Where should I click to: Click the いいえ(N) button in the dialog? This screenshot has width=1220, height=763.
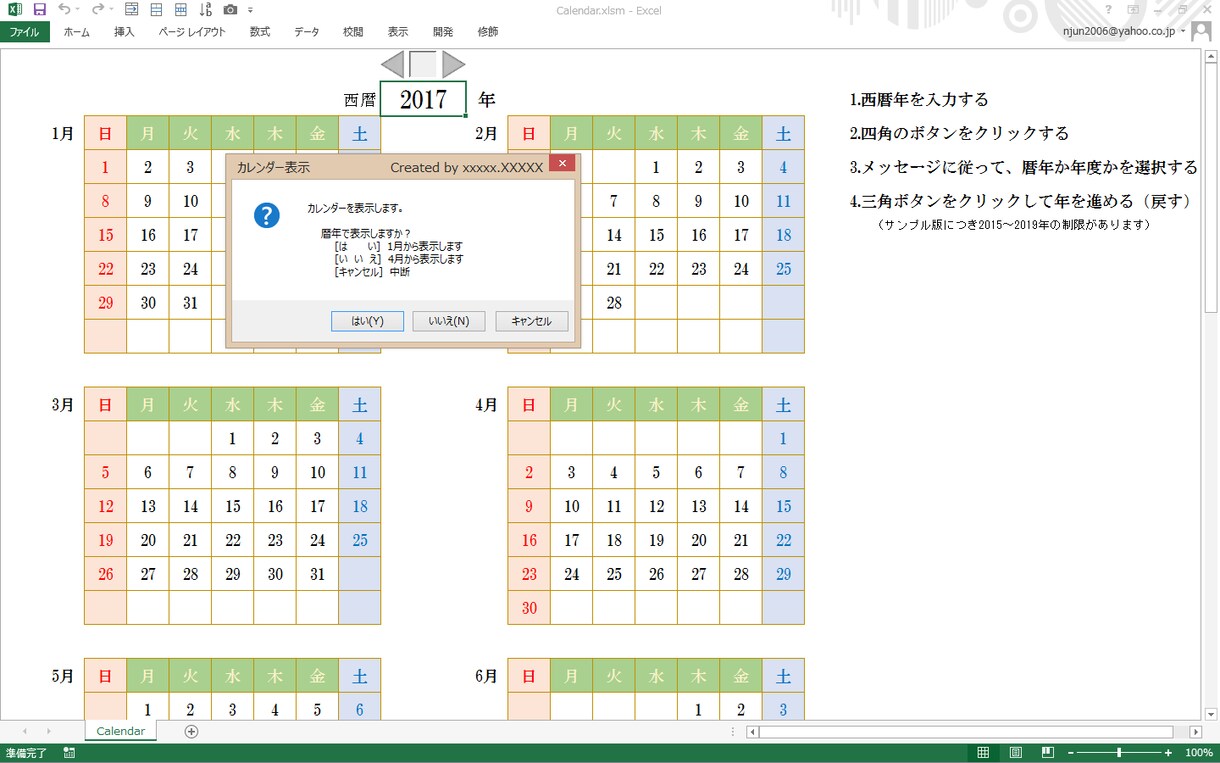[449, 321]
